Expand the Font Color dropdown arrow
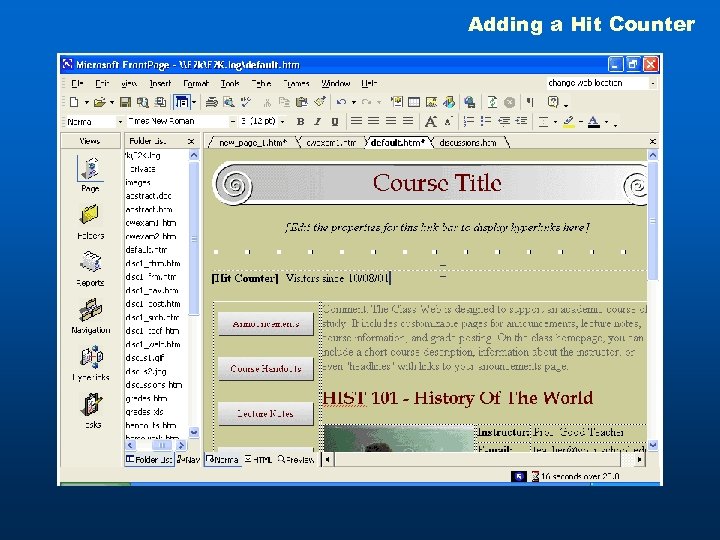Viewport: 720px width, 540px height. coord(607,122)
